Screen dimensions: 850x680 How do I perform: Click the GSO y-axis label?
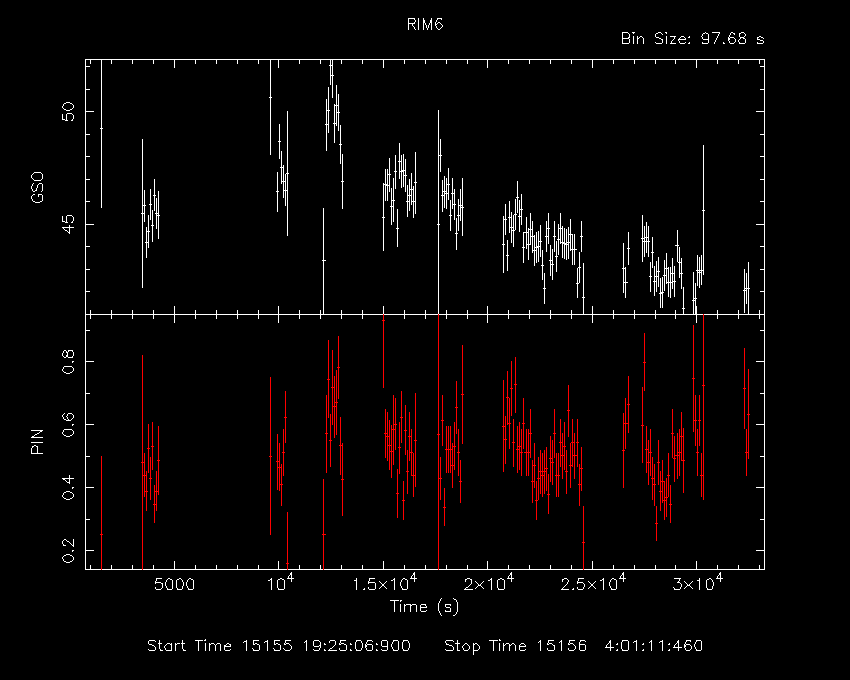coord(37,187)
